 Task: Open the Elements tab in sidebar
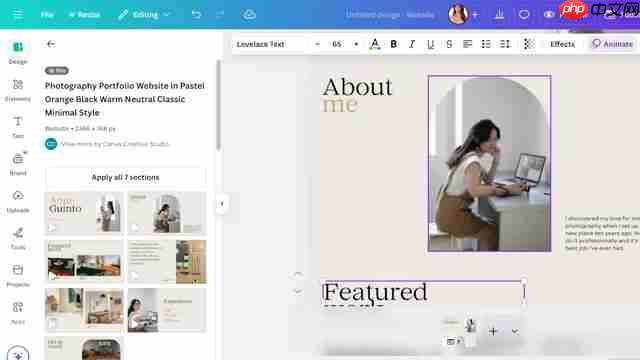[x=18, y=90]
